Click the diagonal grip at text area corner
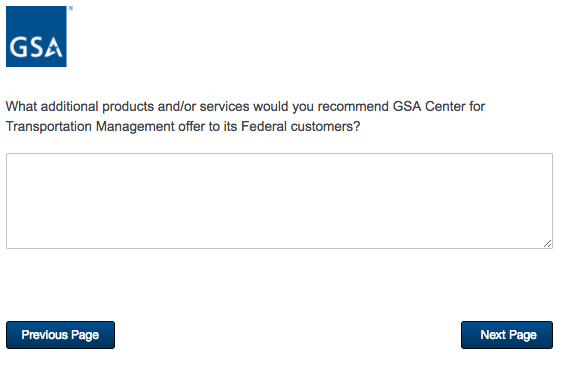Viewport: 565px width, 369px height. [x=547, y=244]
